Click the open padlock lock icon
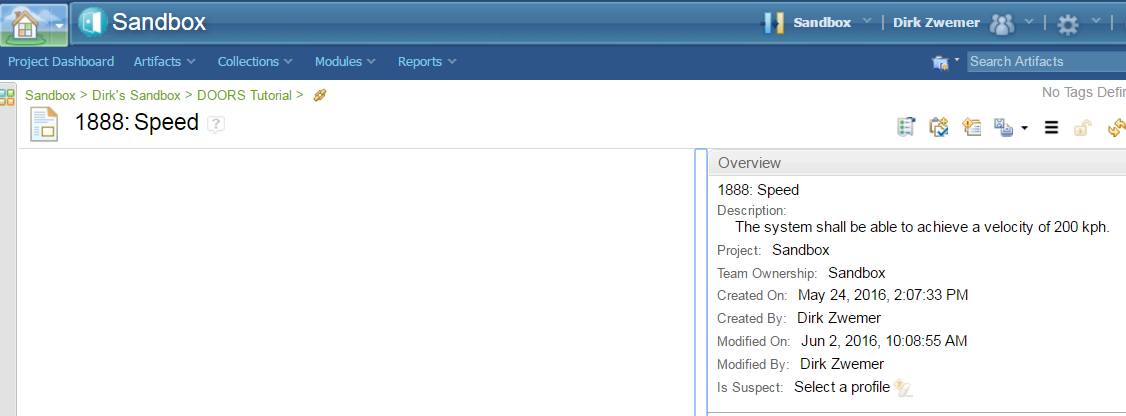The width and height of the screenshot is (1126, 416). pos(1082,127)
